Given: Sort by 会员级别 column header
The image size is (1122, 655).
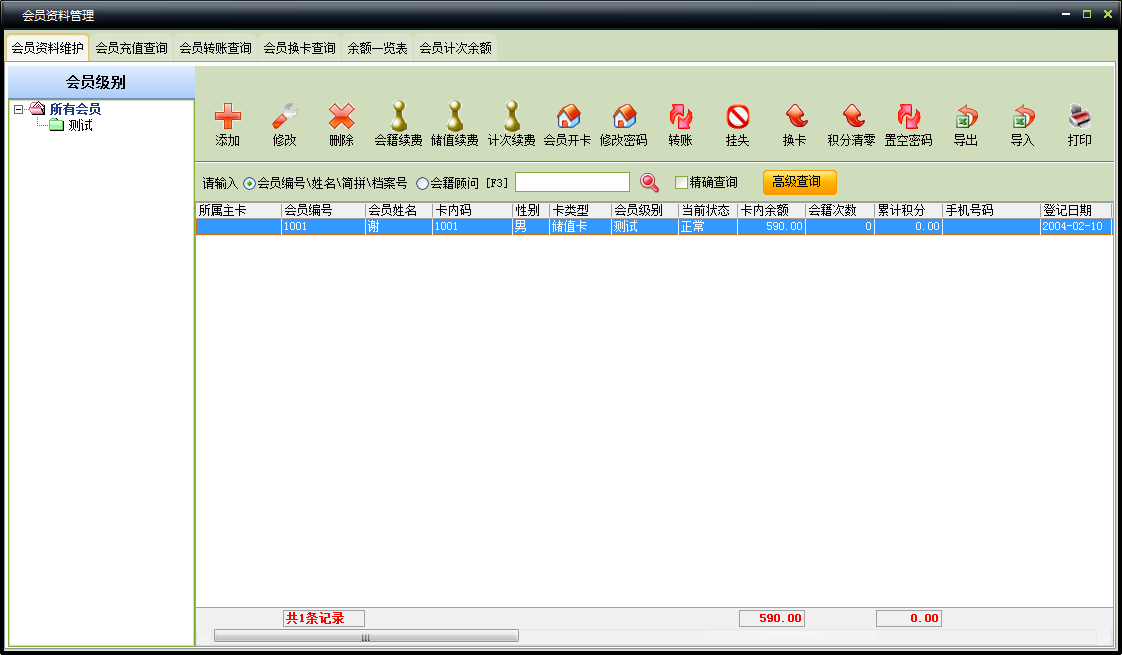Looking at the screenshot, I should [645, 210].
